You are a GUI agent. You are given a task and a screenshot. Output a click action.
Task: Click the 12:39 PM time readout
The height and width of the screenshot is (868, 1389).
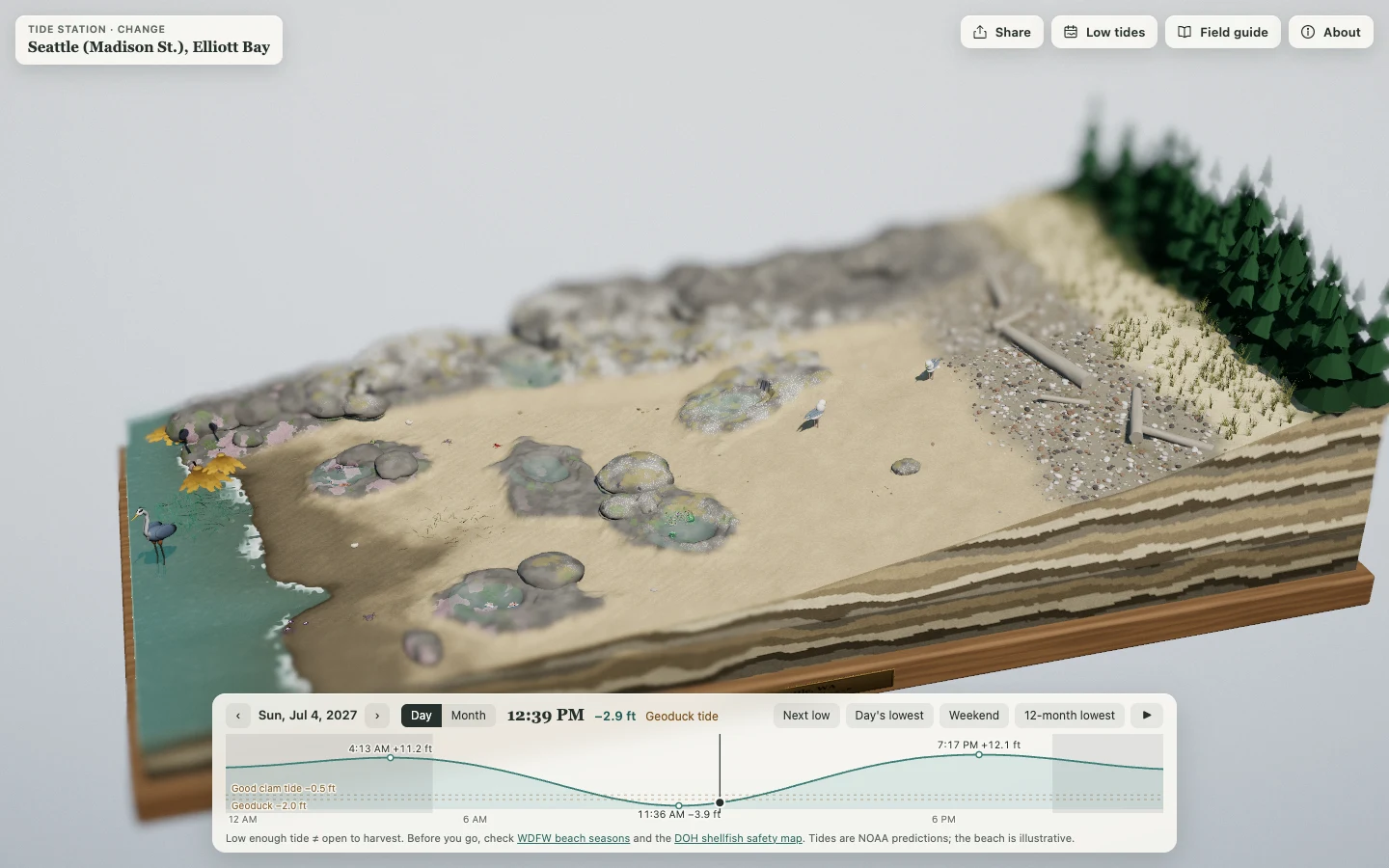pos(545,716)
